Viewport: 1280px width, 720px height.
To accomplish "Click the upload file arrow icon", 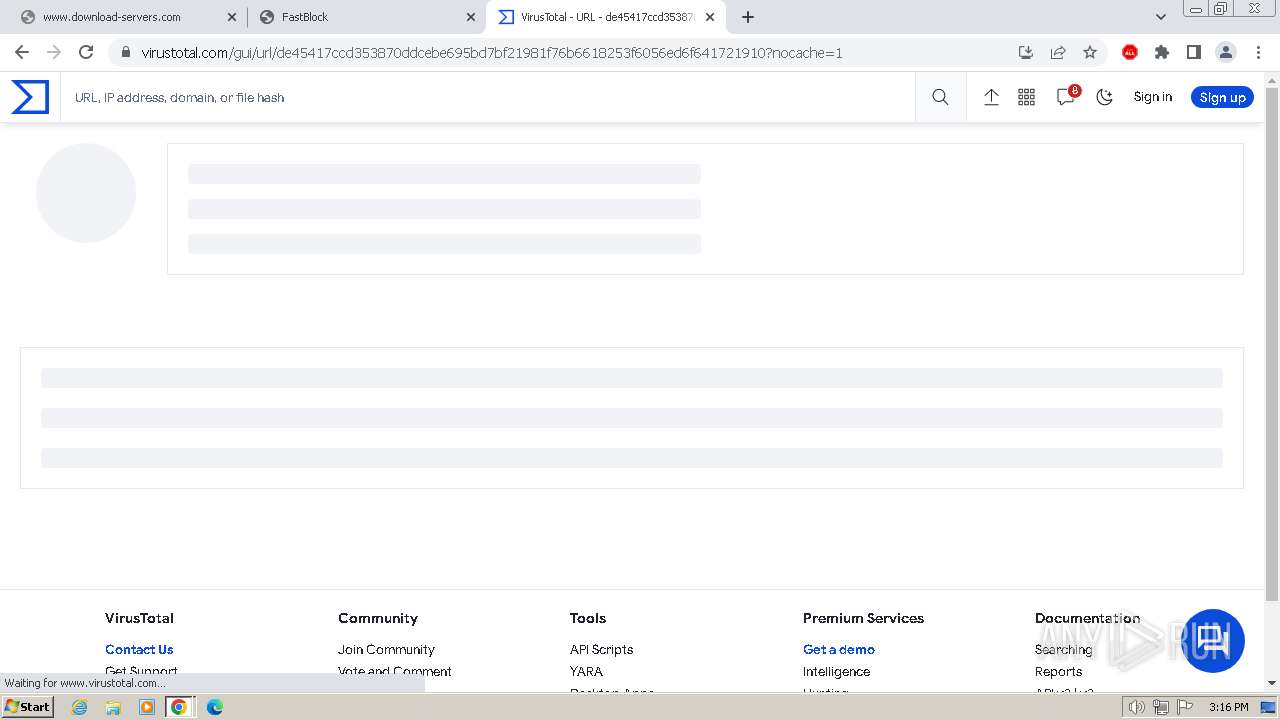I will [x=991, y=97].
